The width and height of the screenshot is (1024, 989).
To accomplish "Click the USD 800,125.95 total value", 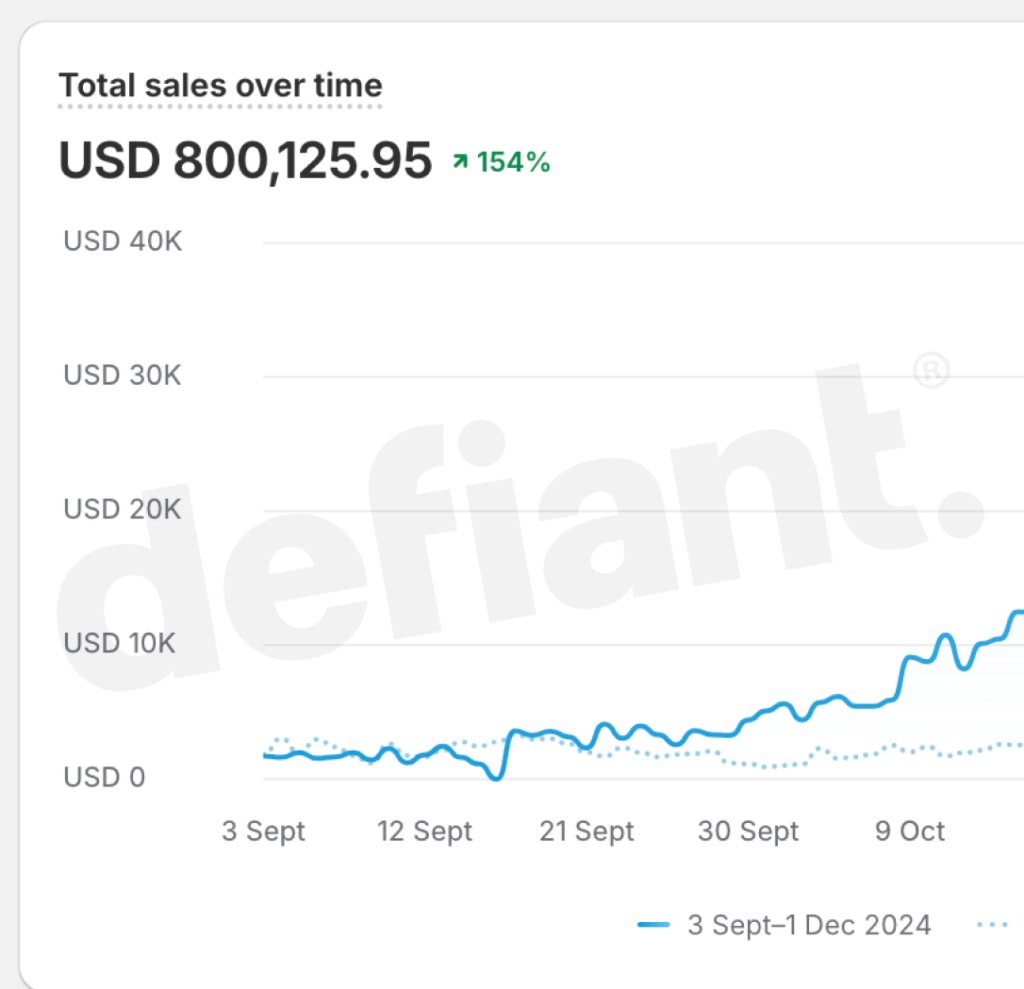I will 245,160.
